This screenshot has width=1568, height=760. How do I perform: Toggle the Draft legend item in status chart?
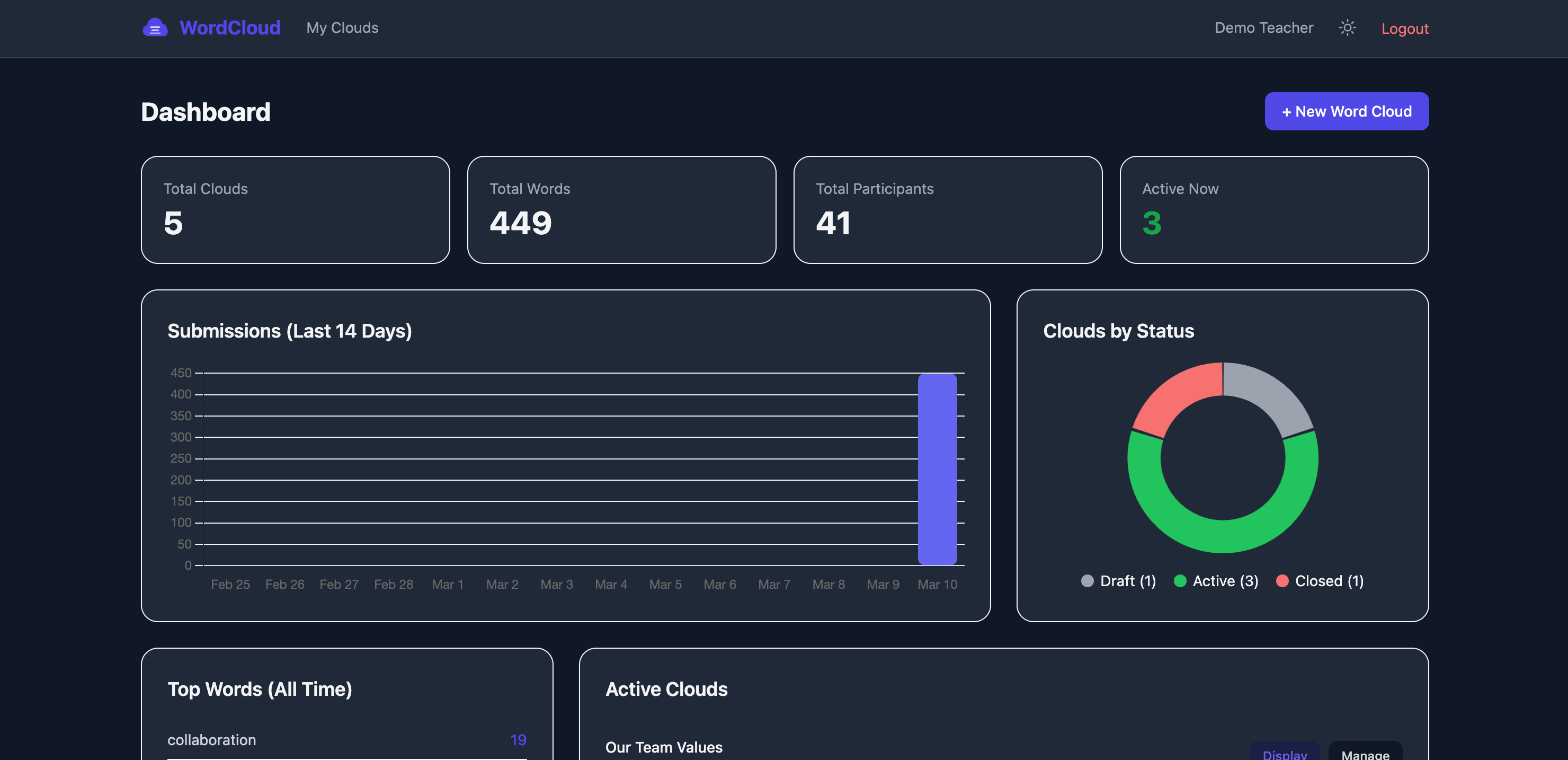[x=1118, y=581]
